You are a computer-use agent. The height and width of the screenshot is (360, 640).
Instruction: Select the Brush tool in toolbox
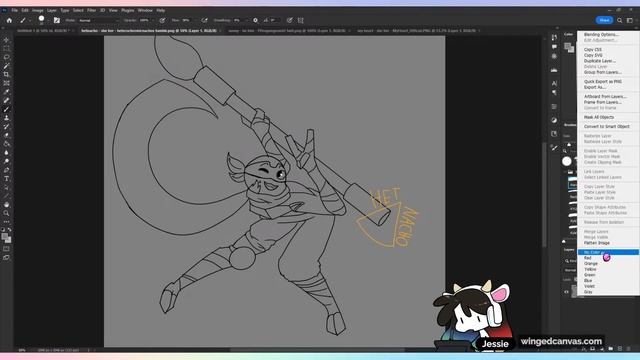[6, 109]
